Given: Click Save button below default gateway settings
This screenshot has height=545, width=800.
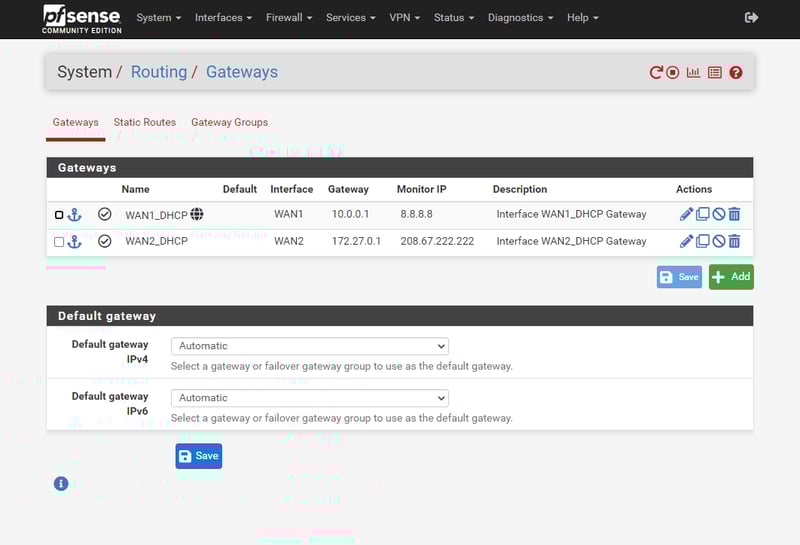Looking at the screenshot, I should click(x=198, y=456).
